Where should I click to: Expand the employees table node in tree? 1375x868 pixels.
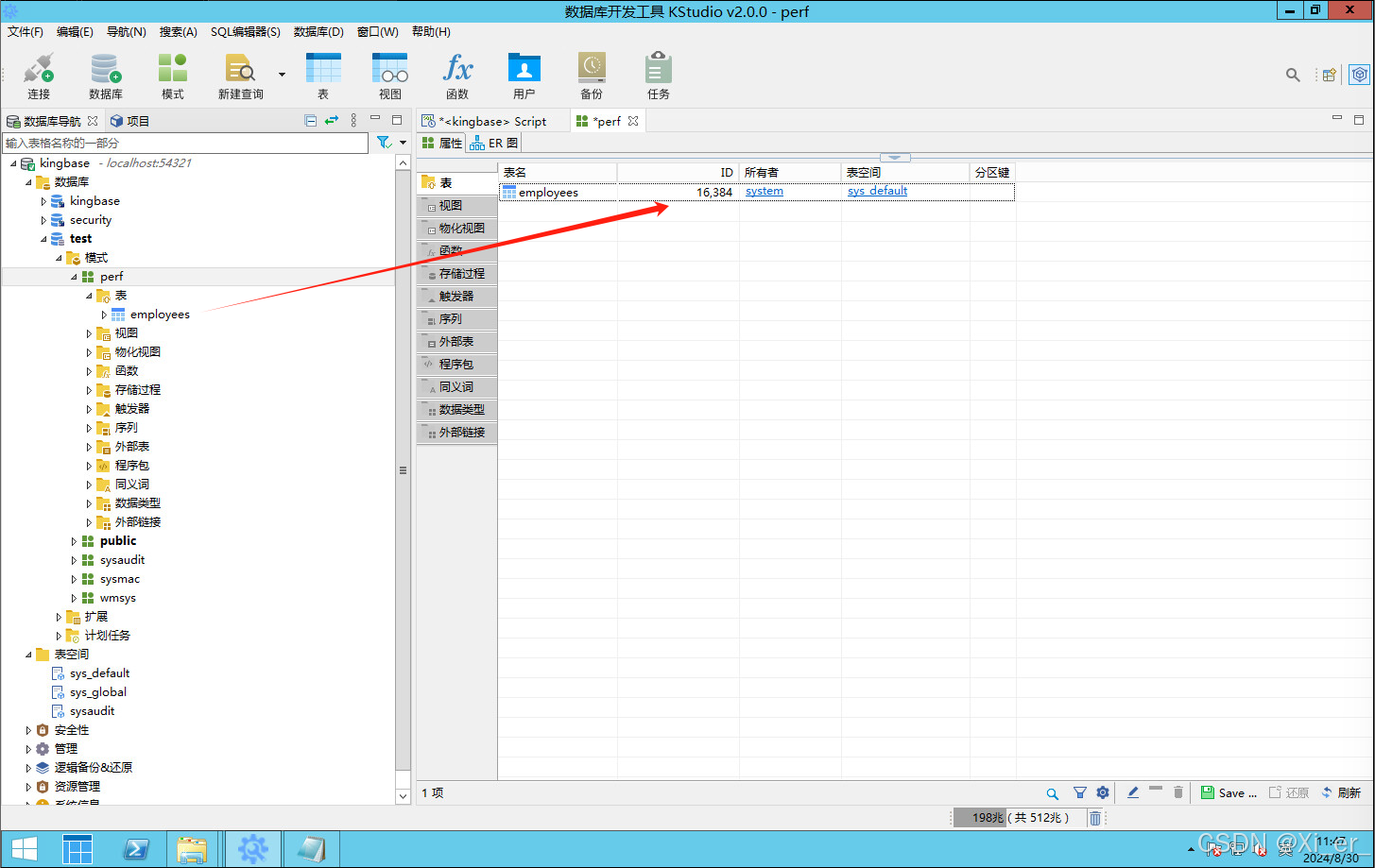coord(104,315)
